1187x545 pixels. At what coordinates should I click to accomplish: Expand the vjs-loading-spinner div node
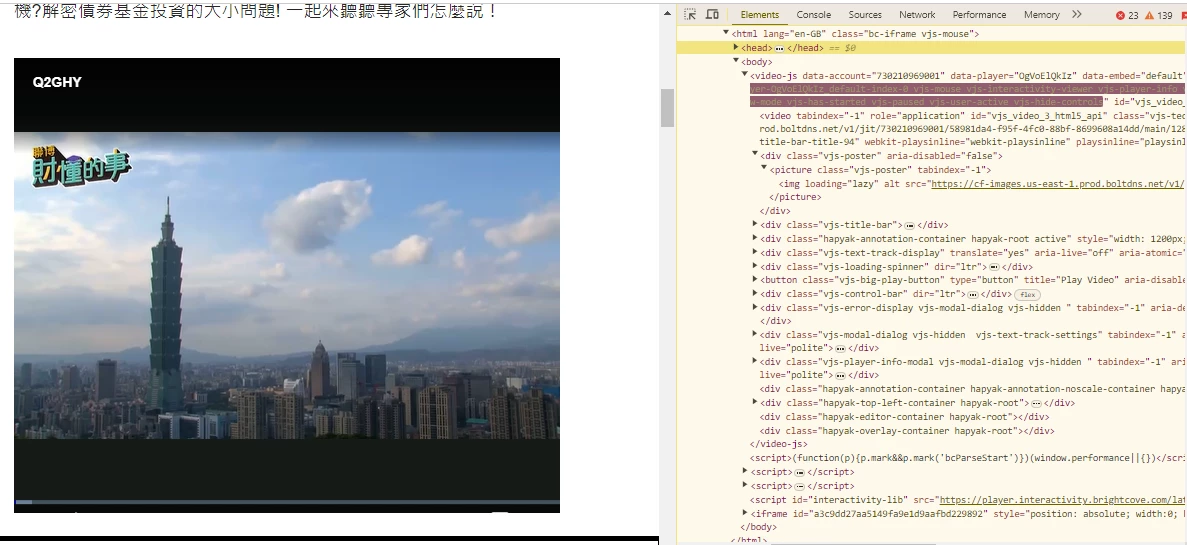pos(755,266)
